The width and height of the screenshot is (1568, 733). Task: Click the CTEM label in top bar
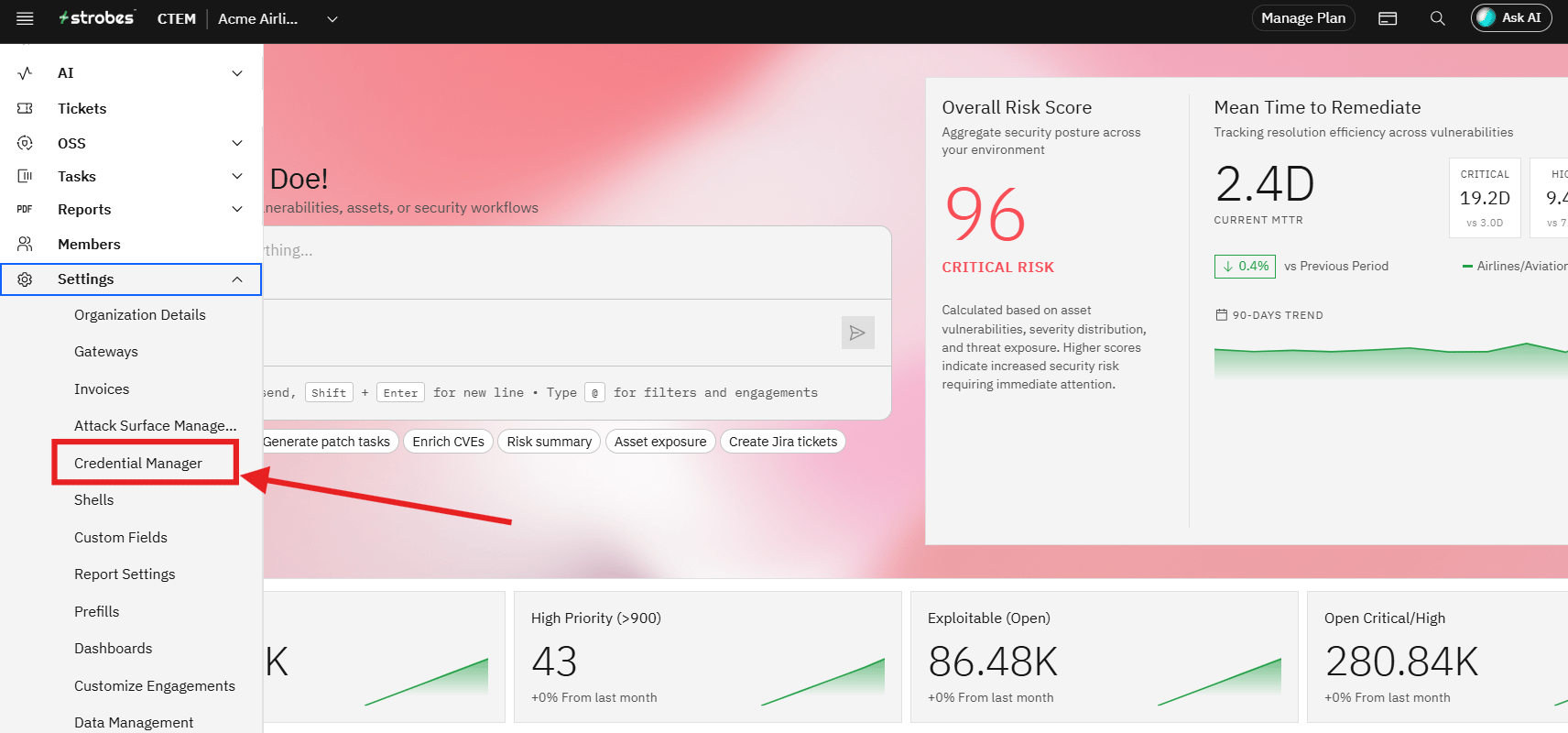tap(177, 18)
